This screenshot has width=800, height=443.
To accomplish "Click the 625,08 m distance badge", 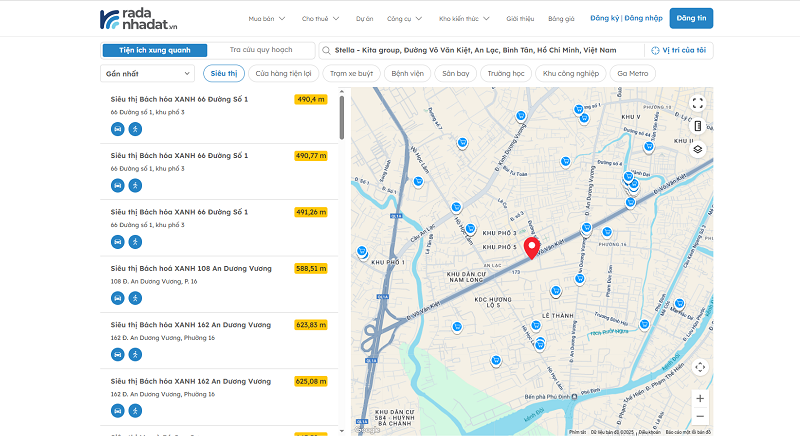I will click(x=311, y=381).
